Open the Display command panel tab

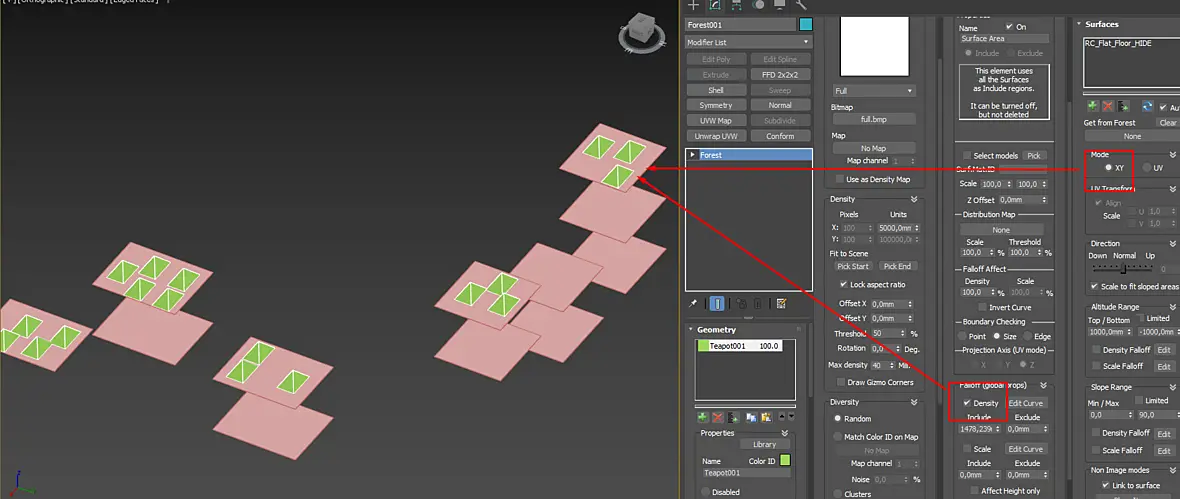point(780,5)
